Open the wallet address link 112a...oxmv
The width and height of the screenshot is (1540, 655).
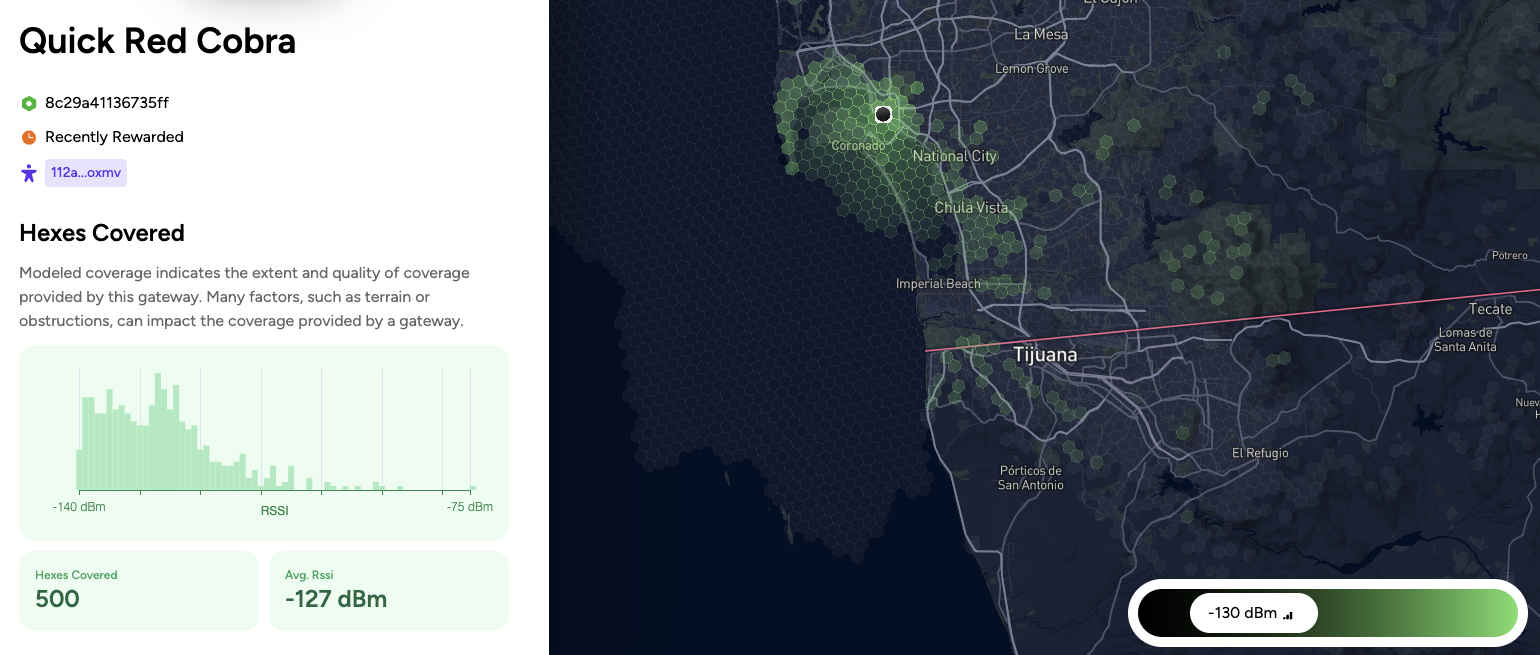click(x=86, y=173)
